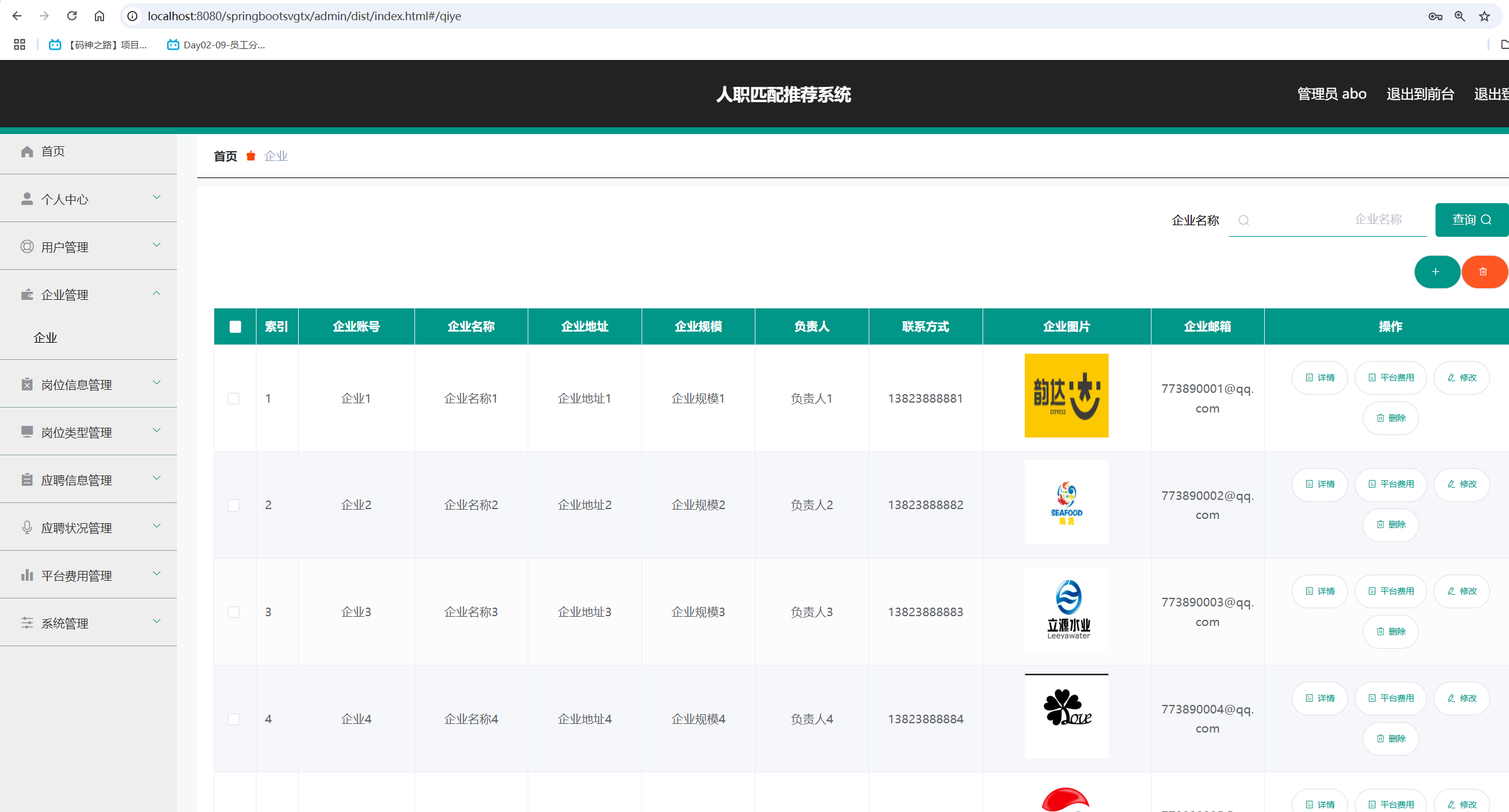This screenshot has width=1509, height=812.
Task: Click the monitor icon beside 岗位类型管理
Action: pos(27,432)
